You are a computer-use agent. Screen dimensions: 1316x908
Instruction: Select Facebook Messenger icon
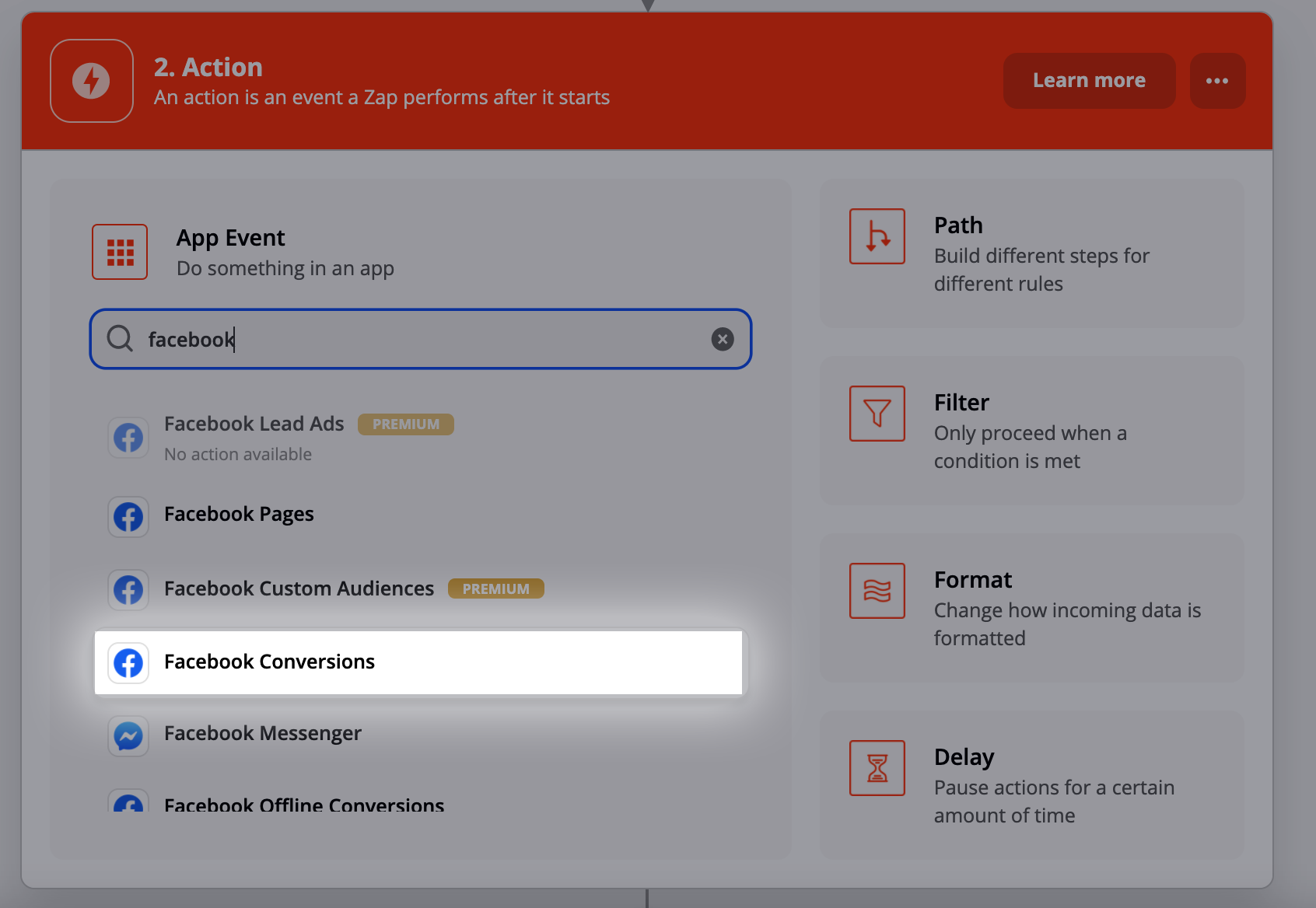(x=128, y=735)
